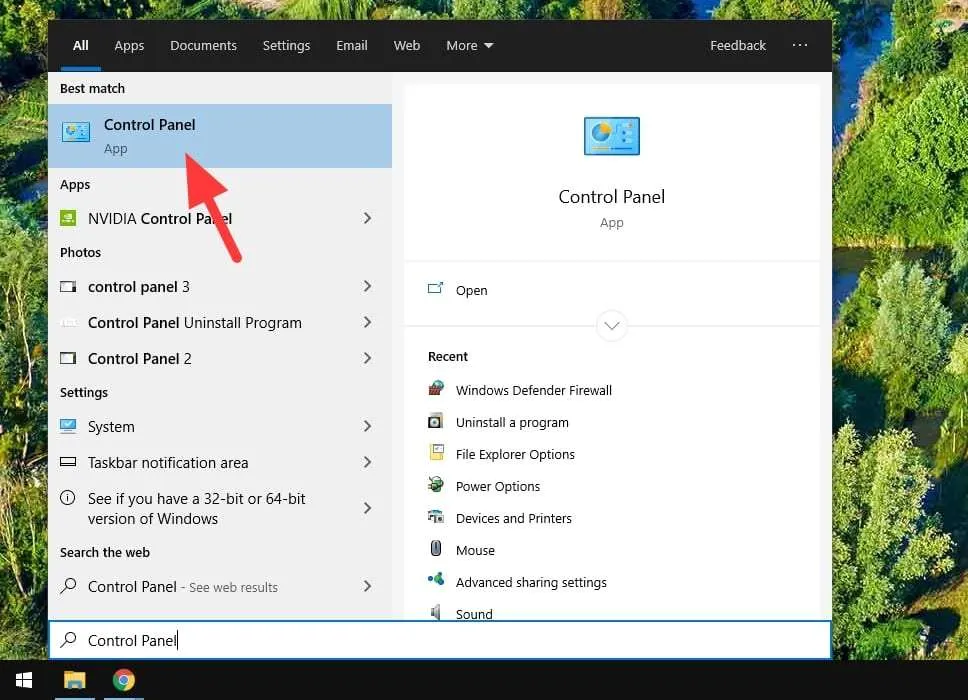Switch to the Documents filter tab

point(203,46)
